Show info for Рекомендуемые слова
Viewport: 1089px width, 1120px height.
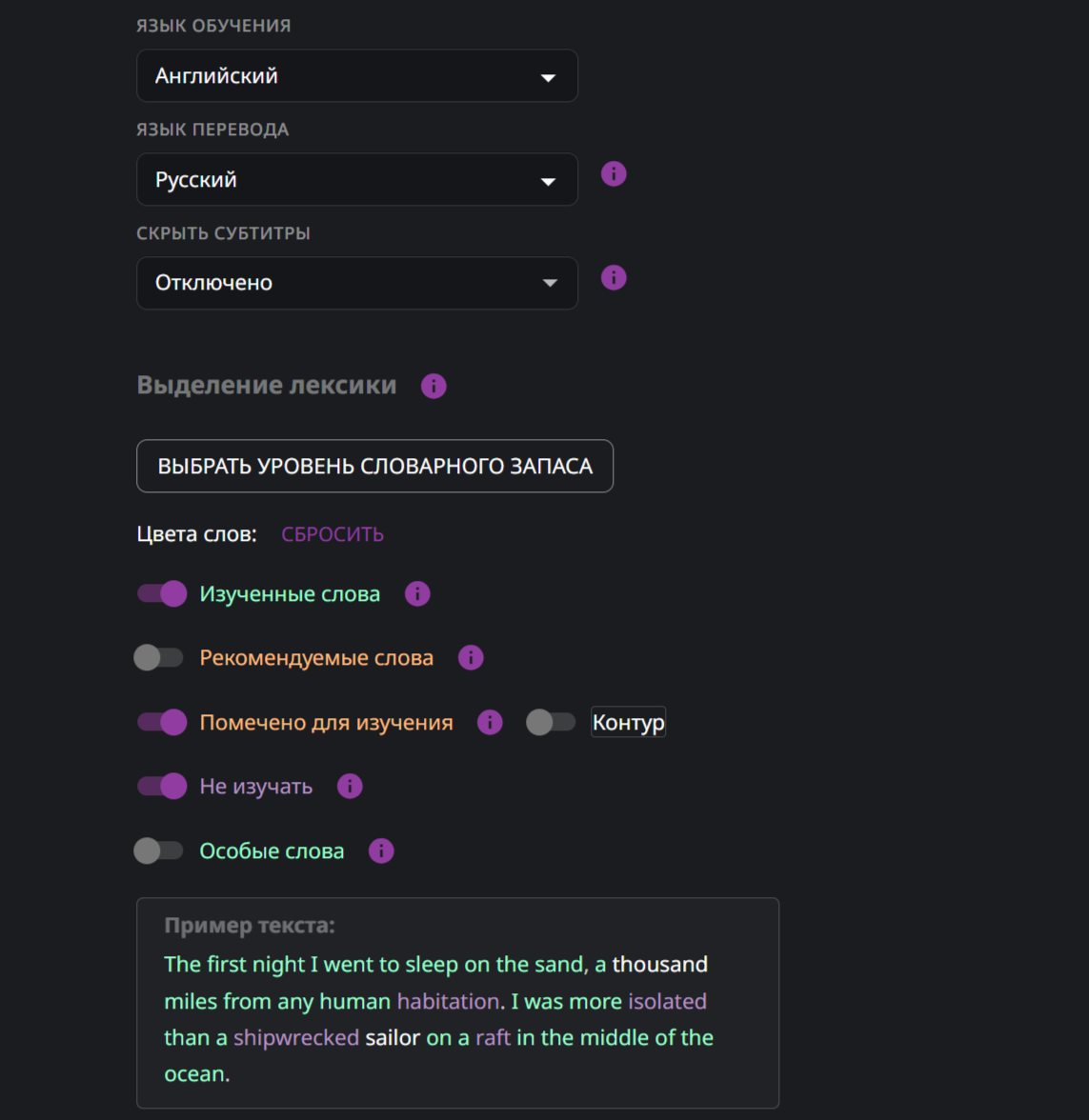pos(471,658)
